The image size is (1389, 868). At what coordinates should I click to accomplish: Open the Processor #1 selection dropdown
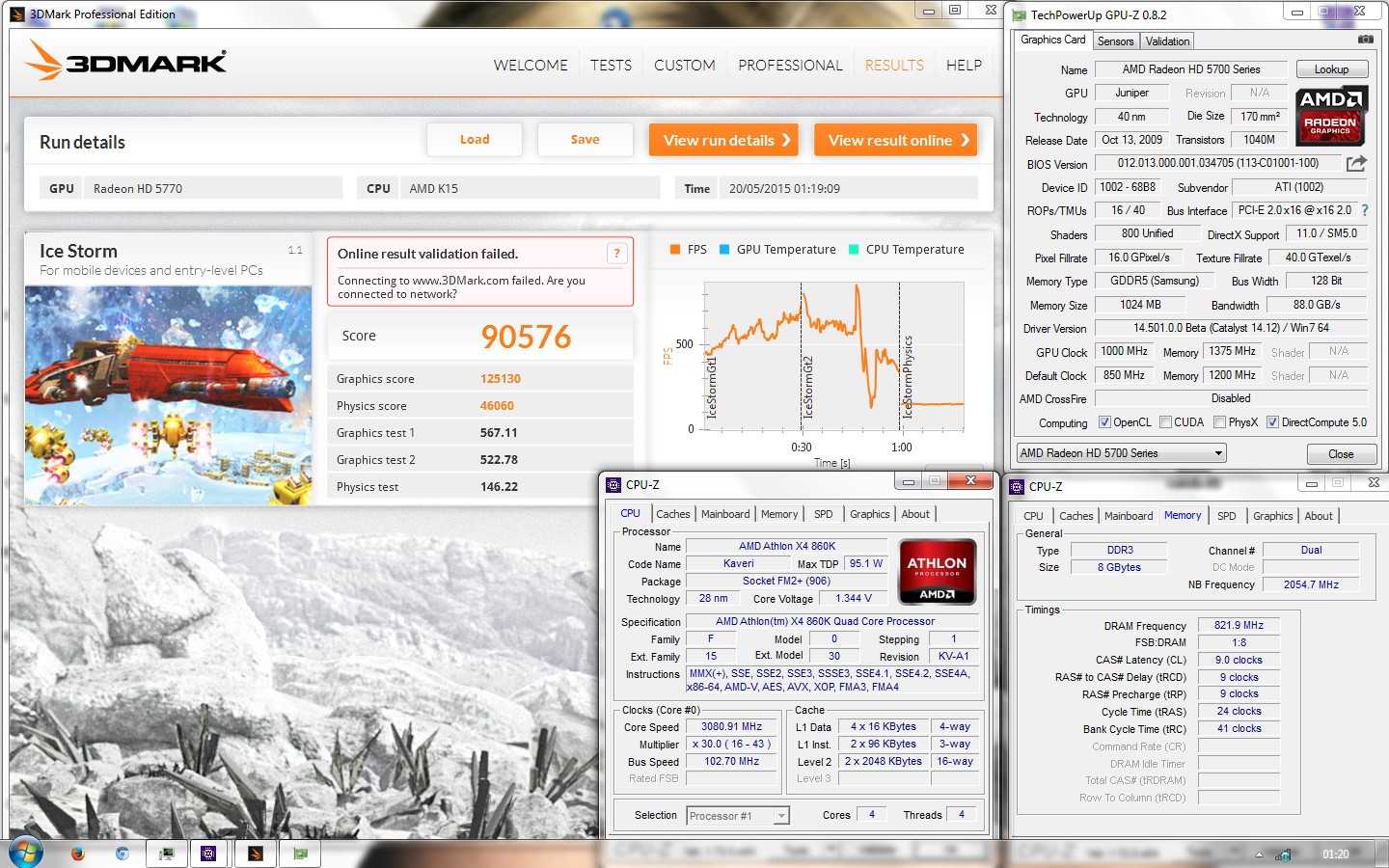738,816
